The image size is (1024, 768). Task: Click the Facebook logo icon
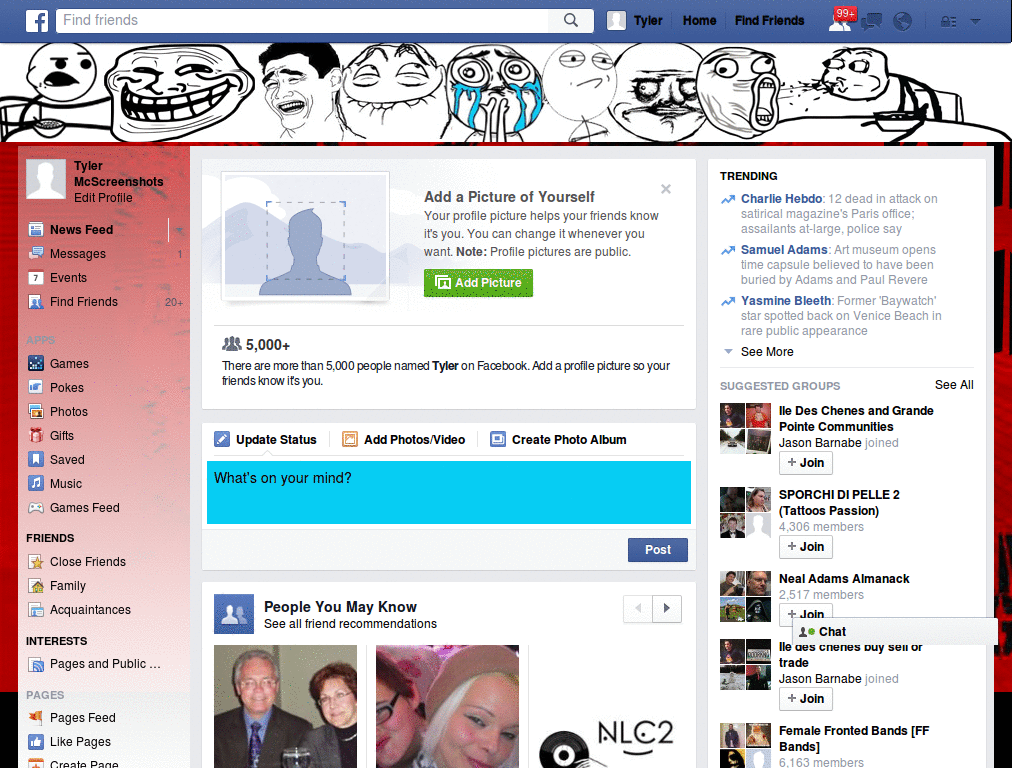(37, 21)
